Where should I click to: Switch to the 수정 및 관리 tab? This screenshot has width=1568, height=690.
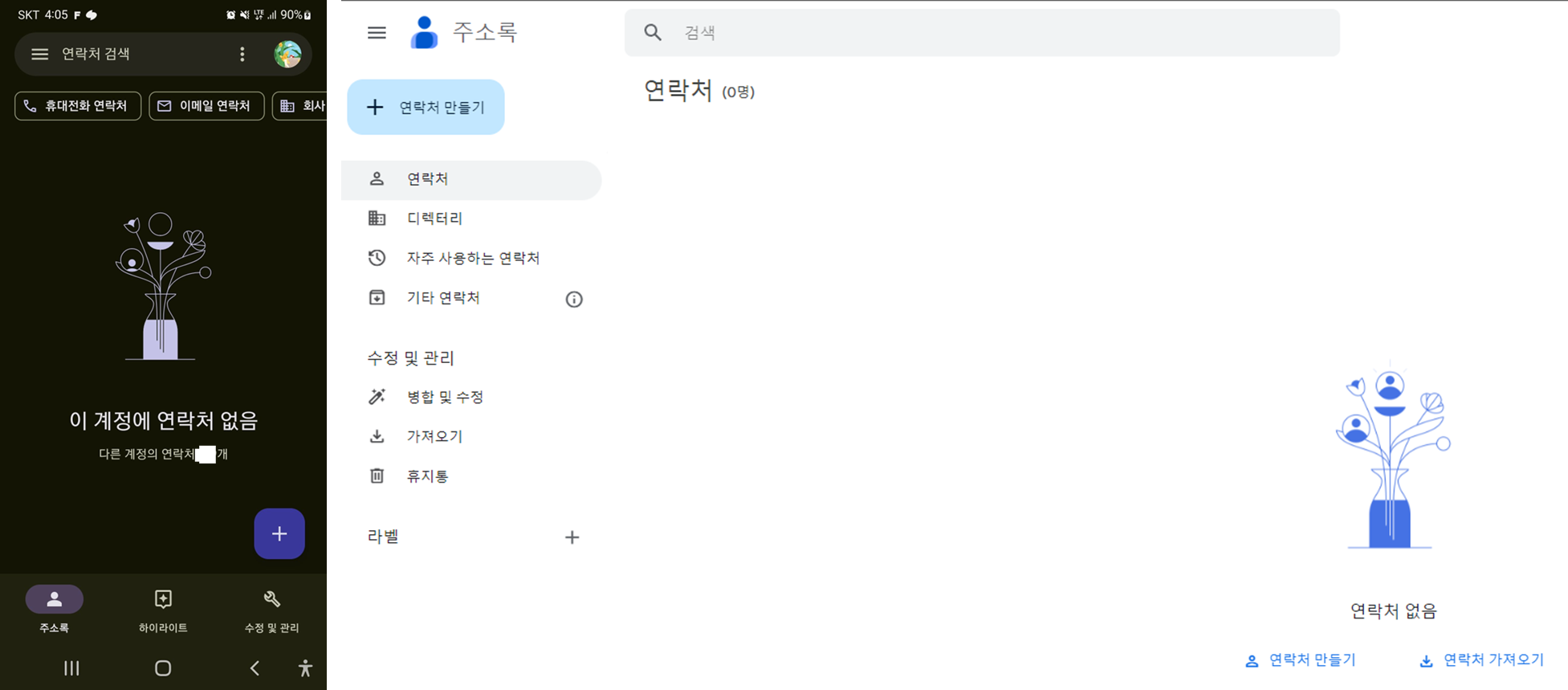271,609
